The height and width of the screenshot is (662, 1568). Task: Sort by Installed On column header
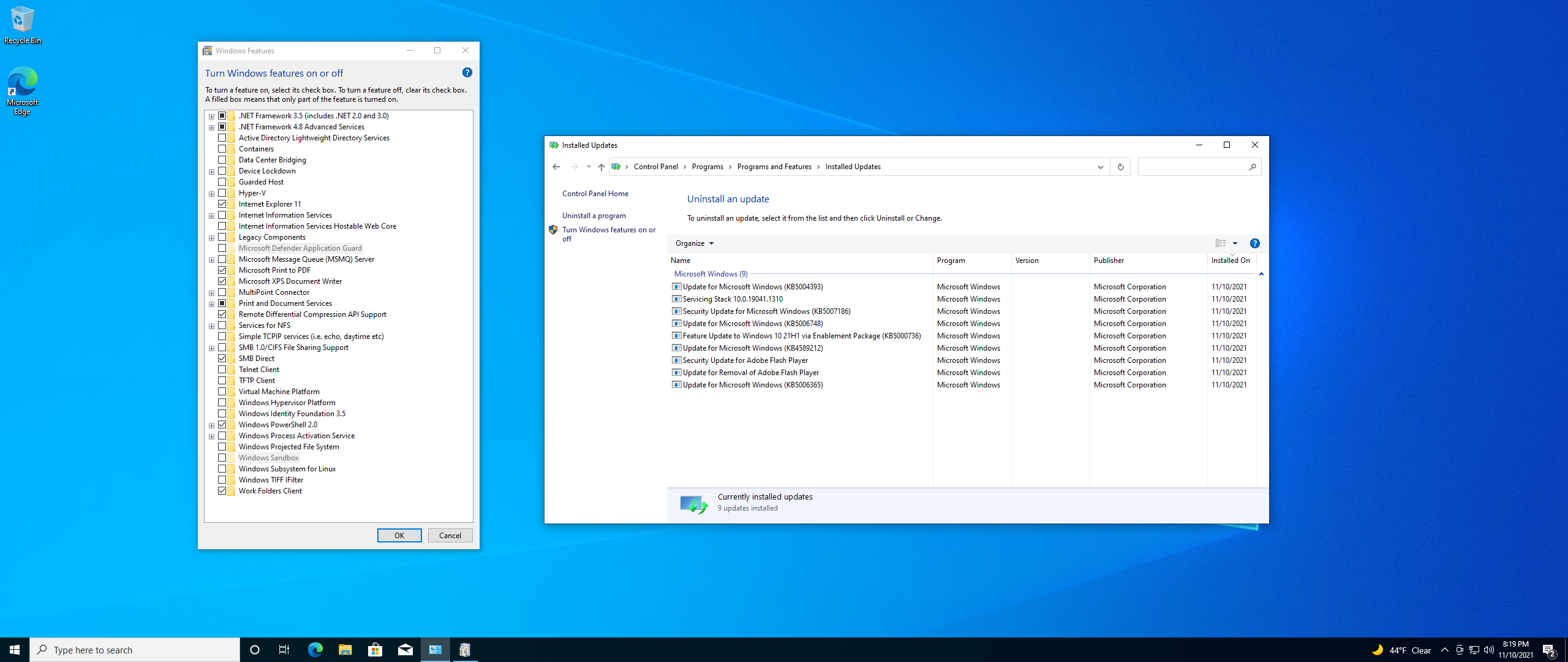[1231, 261]
